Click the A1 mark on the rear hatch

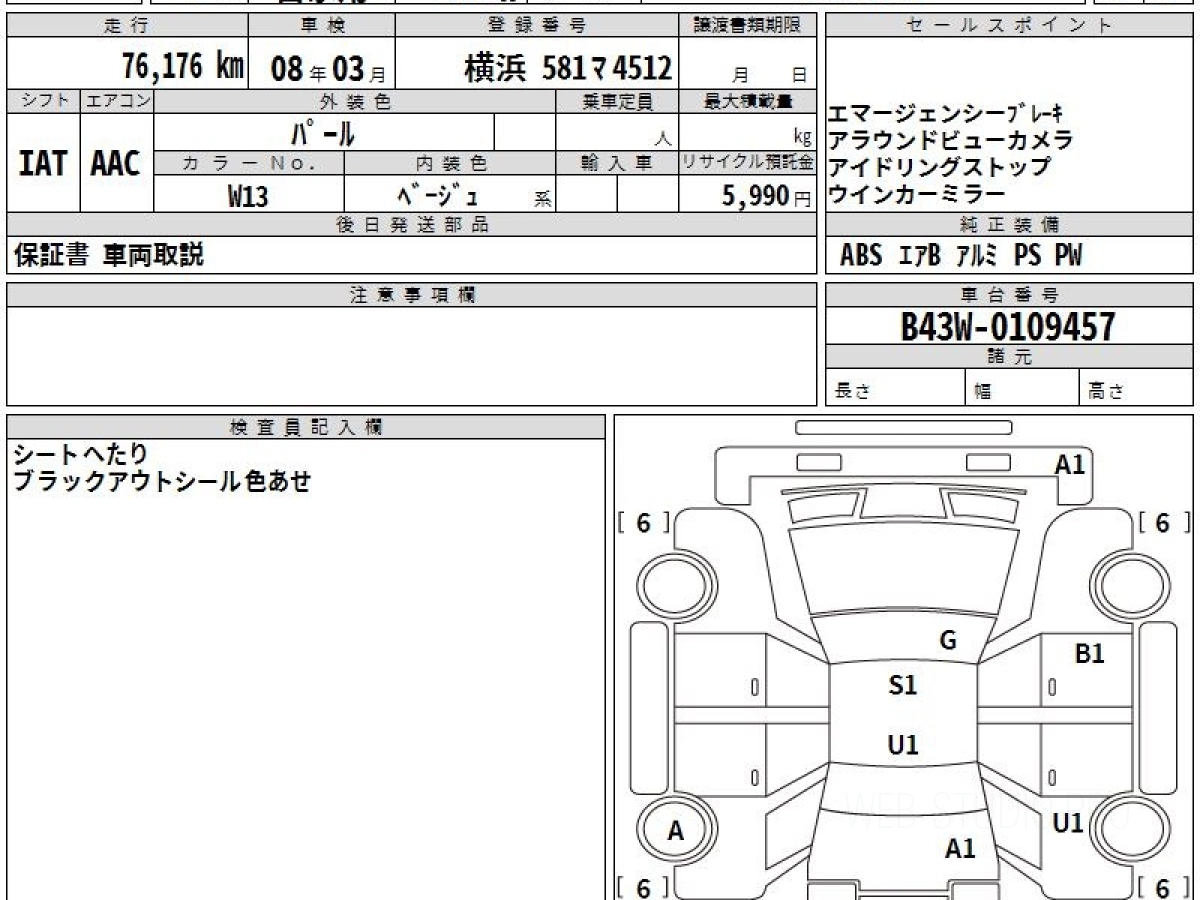coord(960,850)
